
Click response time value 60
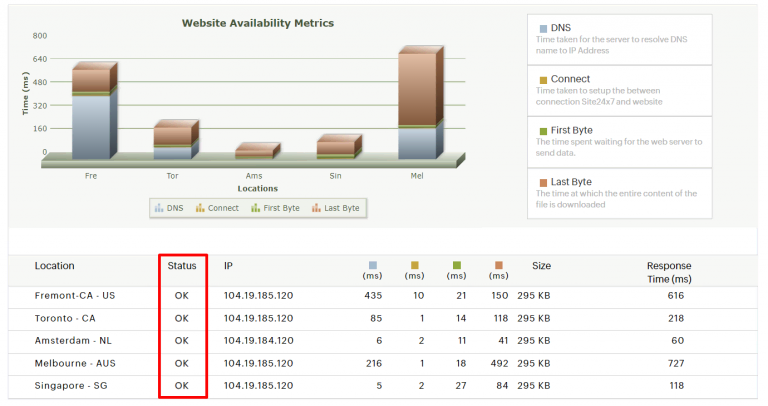click(677, 341)
